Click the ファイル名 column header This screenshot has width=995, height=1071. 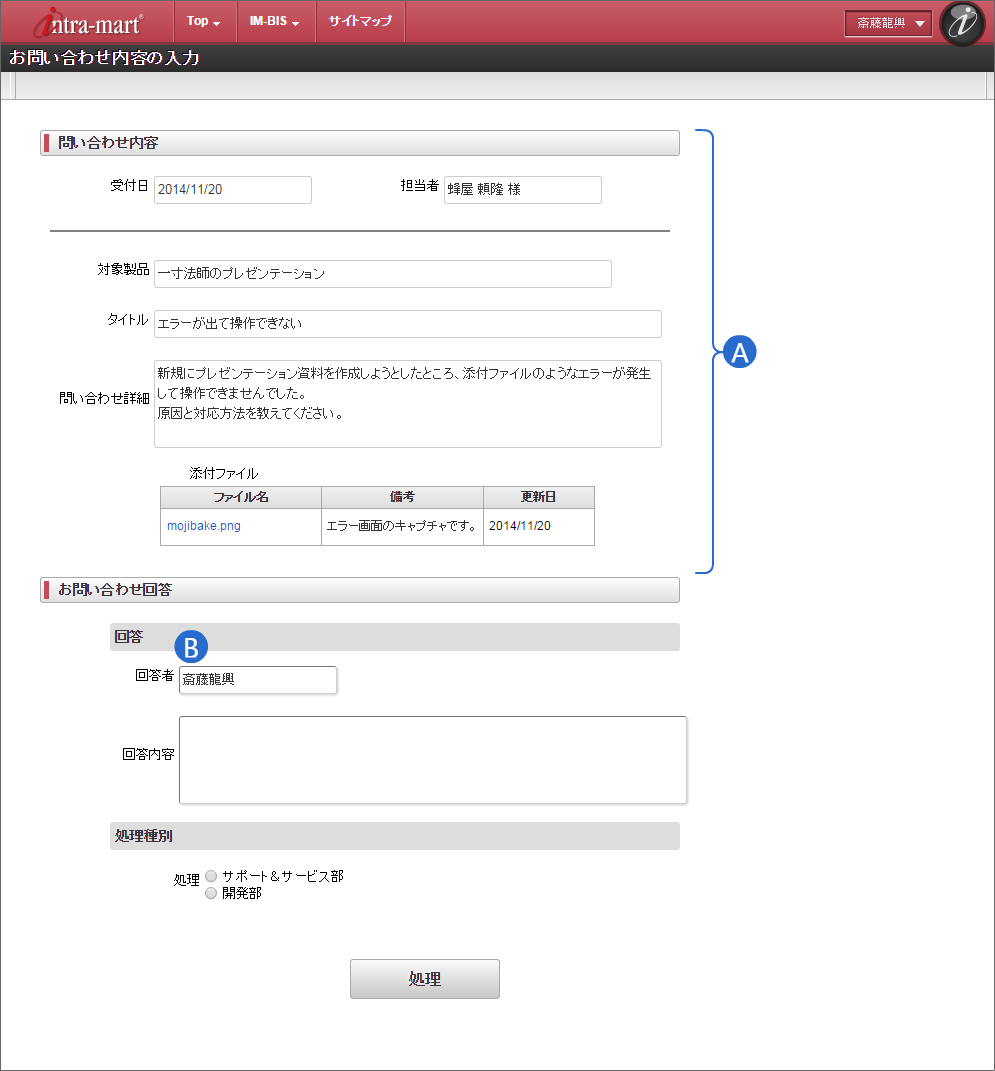click(x=240, y=497)
